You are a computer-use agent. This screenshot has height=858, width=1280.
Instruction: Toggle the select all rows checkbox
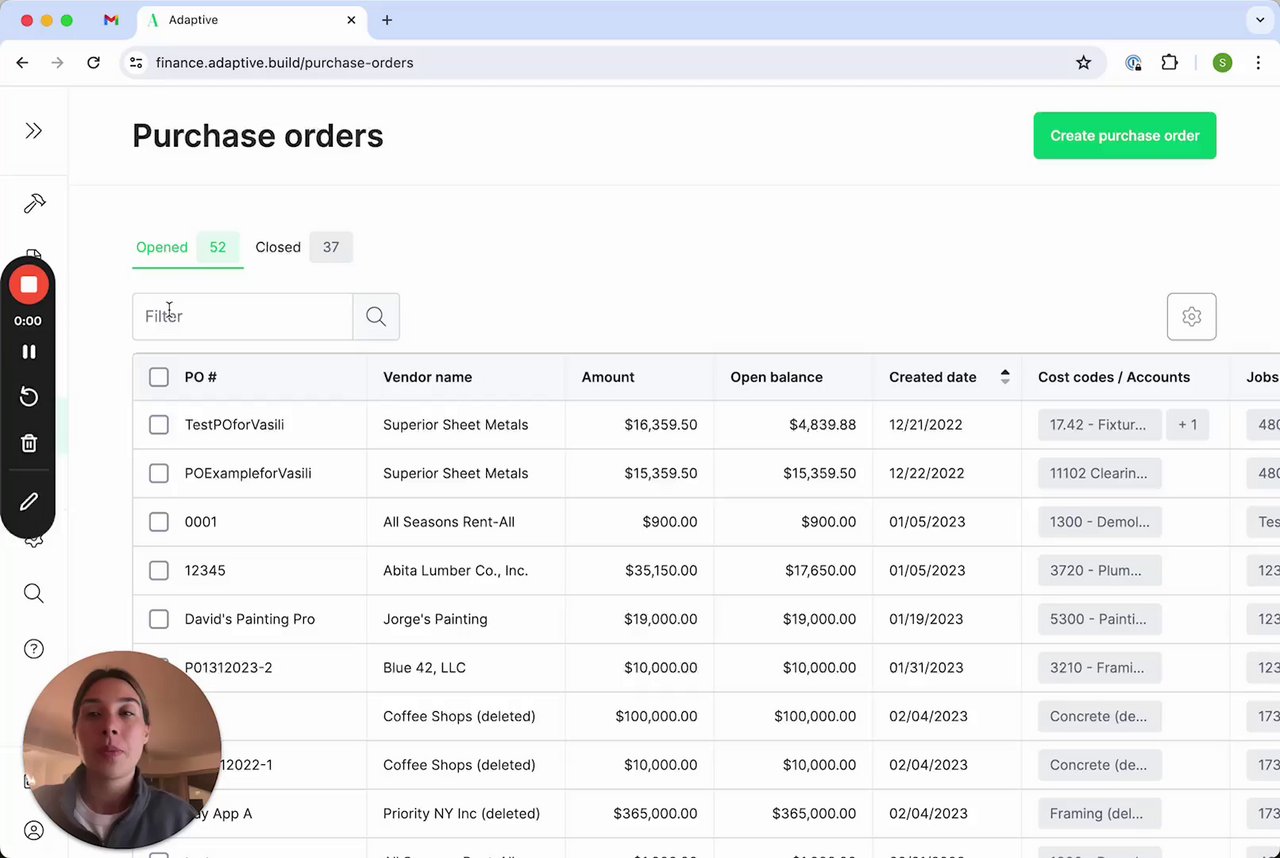tap(159, 377)
